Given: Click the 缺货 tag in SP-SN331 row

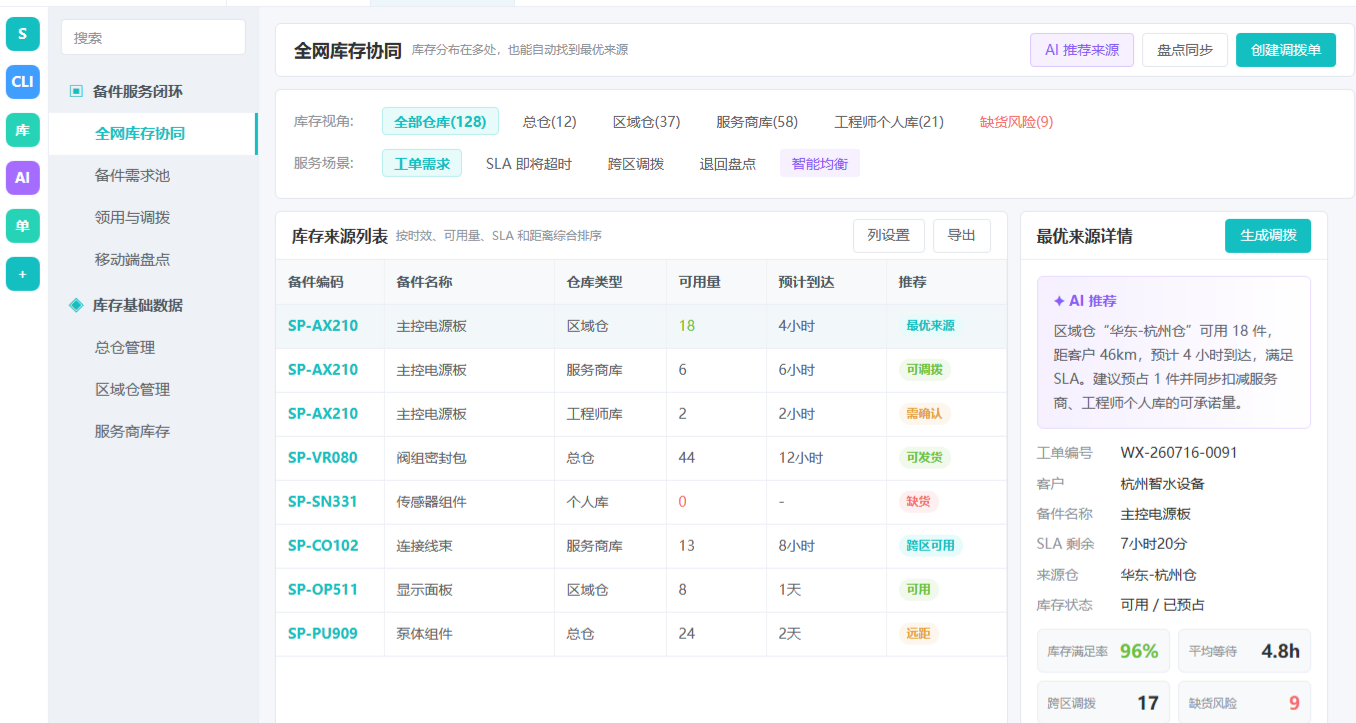Looking at the screenshot, I should point(919,502).
